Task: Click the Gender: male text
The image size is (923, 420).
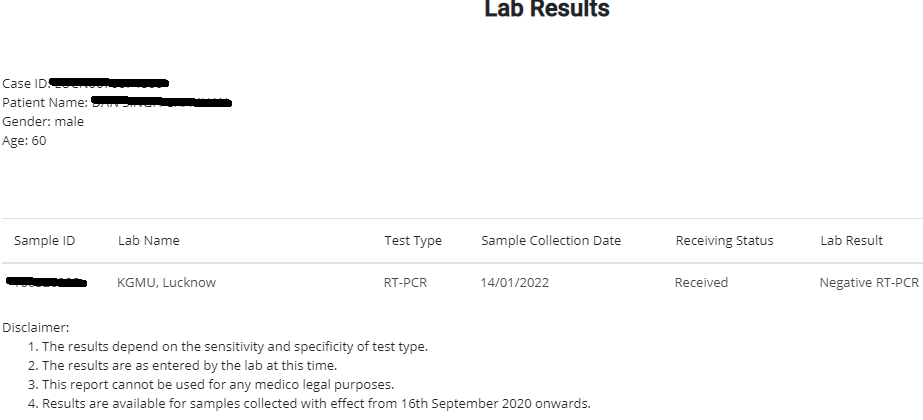Action: 43,122
